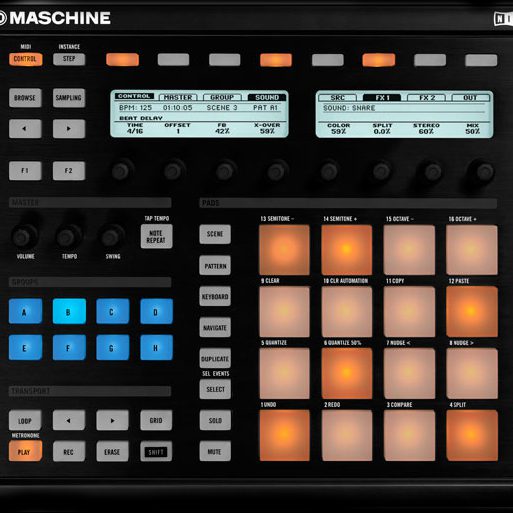Tap pad 5 Quantize
This screenshot has height=513, width=513.
284,373
